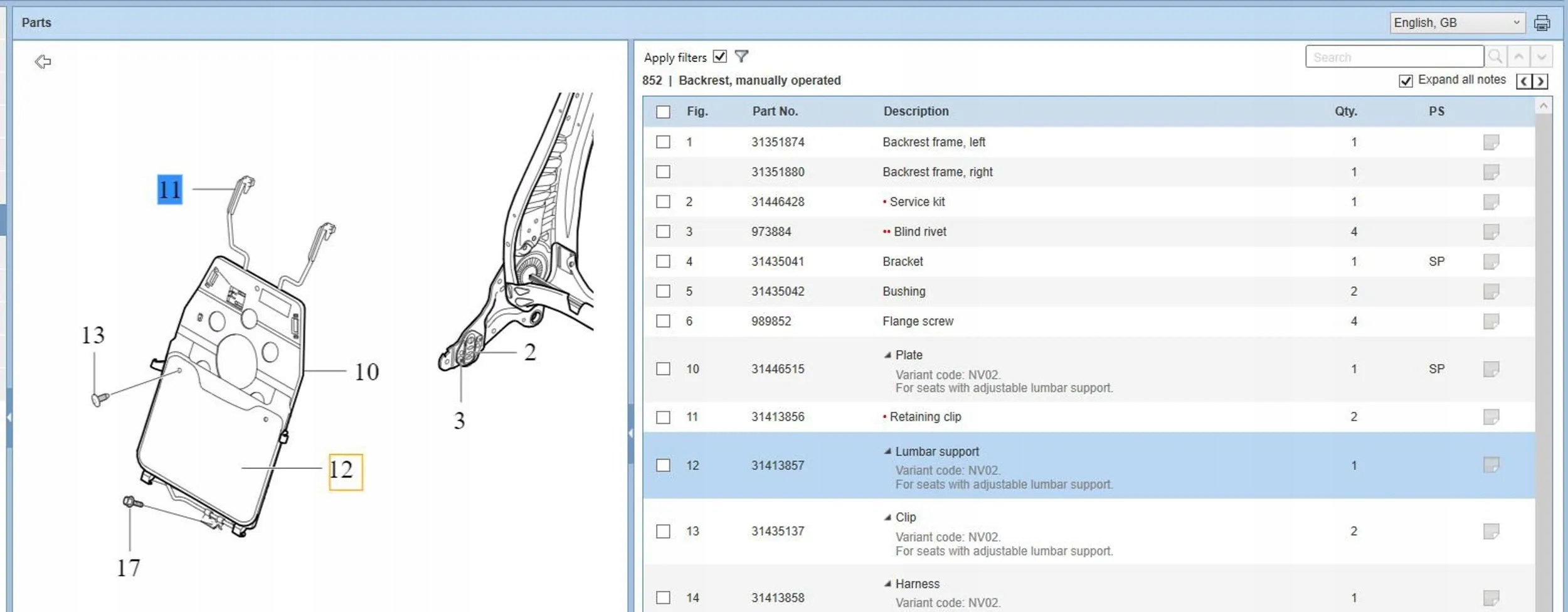This screenshot has height=612, width=1568.
Task: Open note for Backrest frame, left
Action: 1491,142
